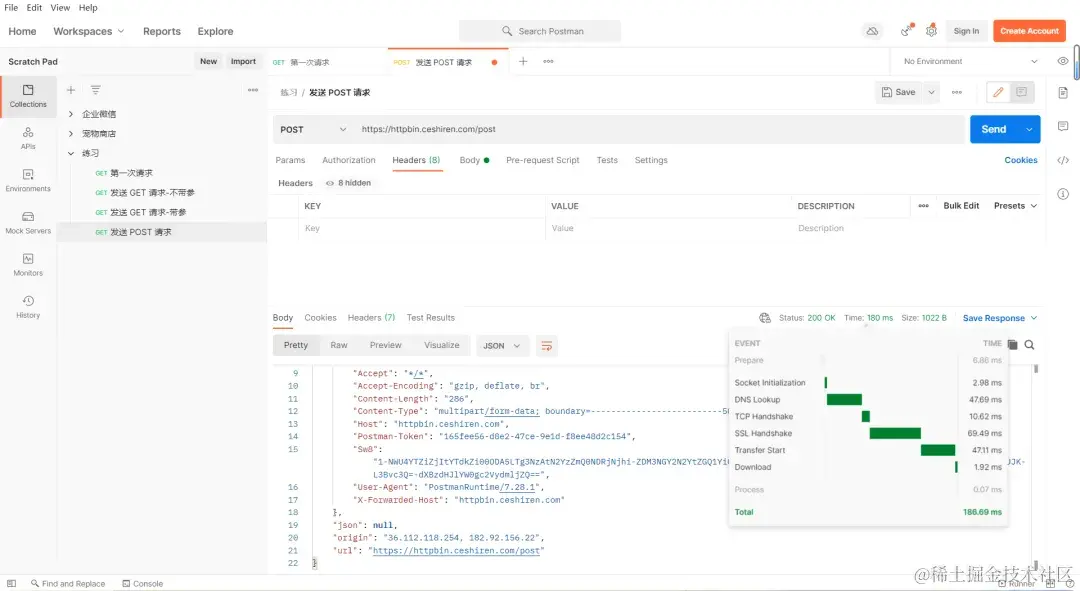Open the documentation icon in right sidebar
1080x591 pixels.
click(x=1063, y=92)
